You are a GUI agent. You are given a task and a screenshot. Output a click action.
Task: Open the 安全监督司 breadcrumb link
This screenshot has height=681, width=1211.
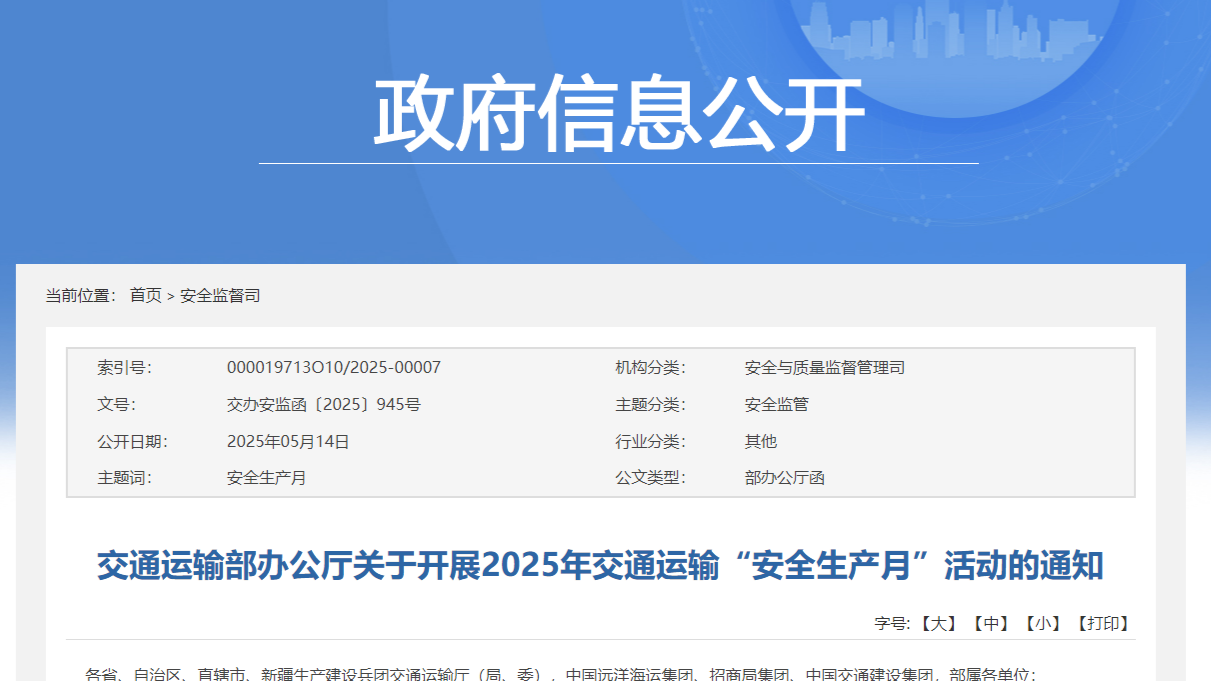(x=220, y=295)
